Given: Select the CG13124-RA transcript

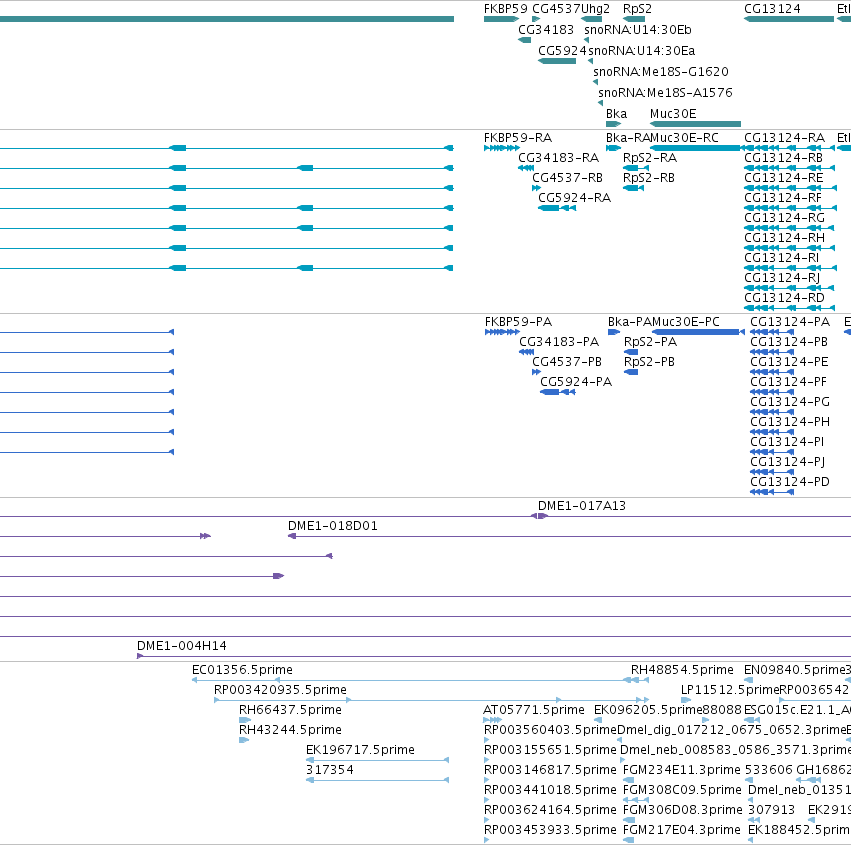Looking at the screenshot, I should (x=789, y=148).
